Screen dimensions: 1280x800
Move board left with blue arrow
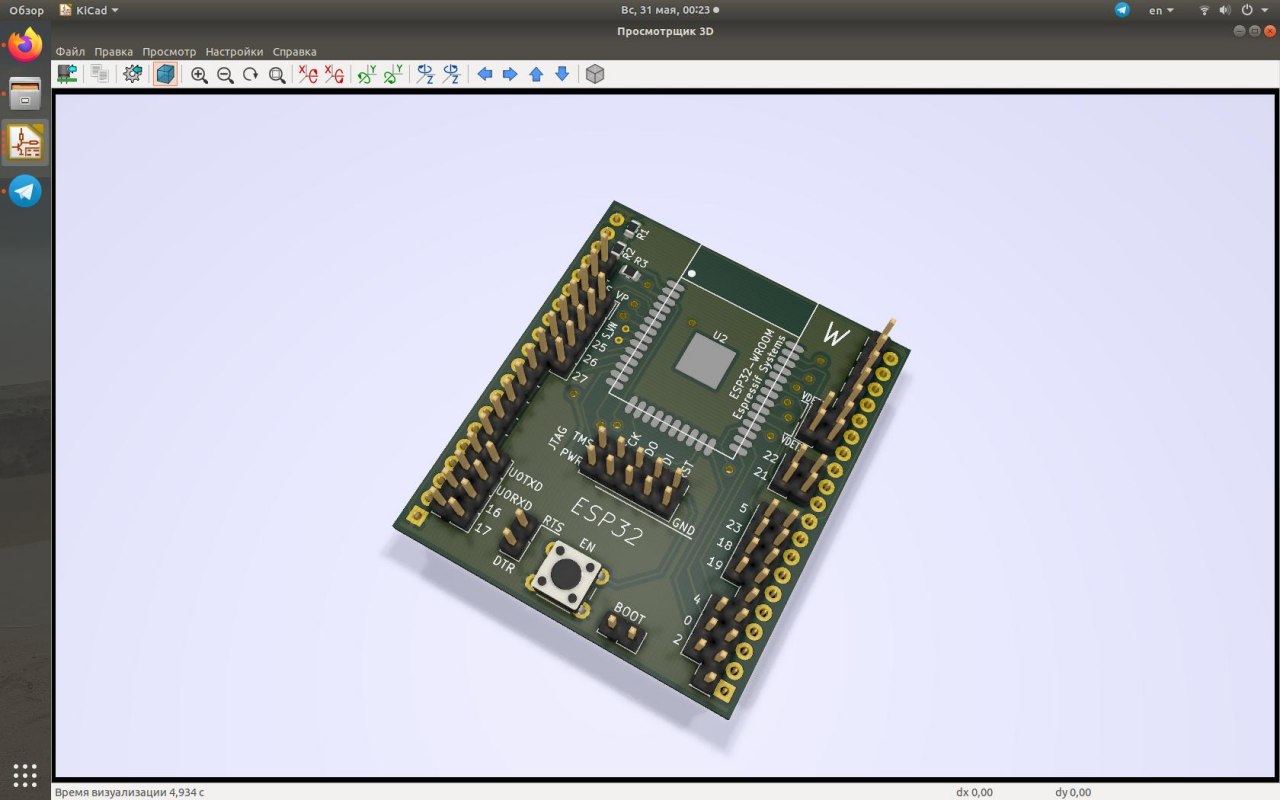pos(485,74)
